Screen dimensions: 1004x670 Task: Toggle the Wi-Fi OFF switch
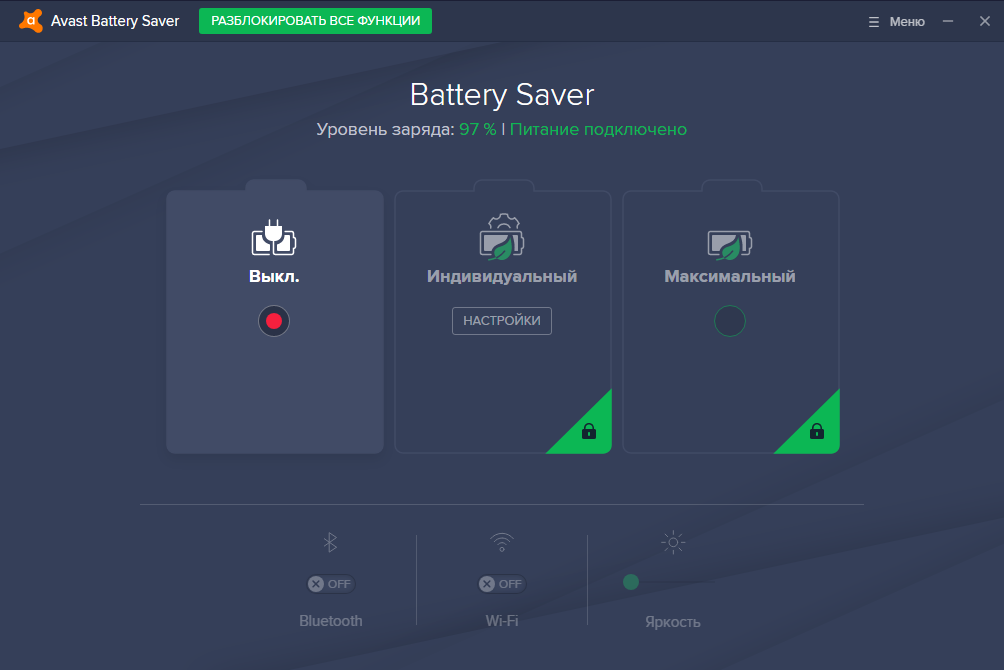point(502,584)
